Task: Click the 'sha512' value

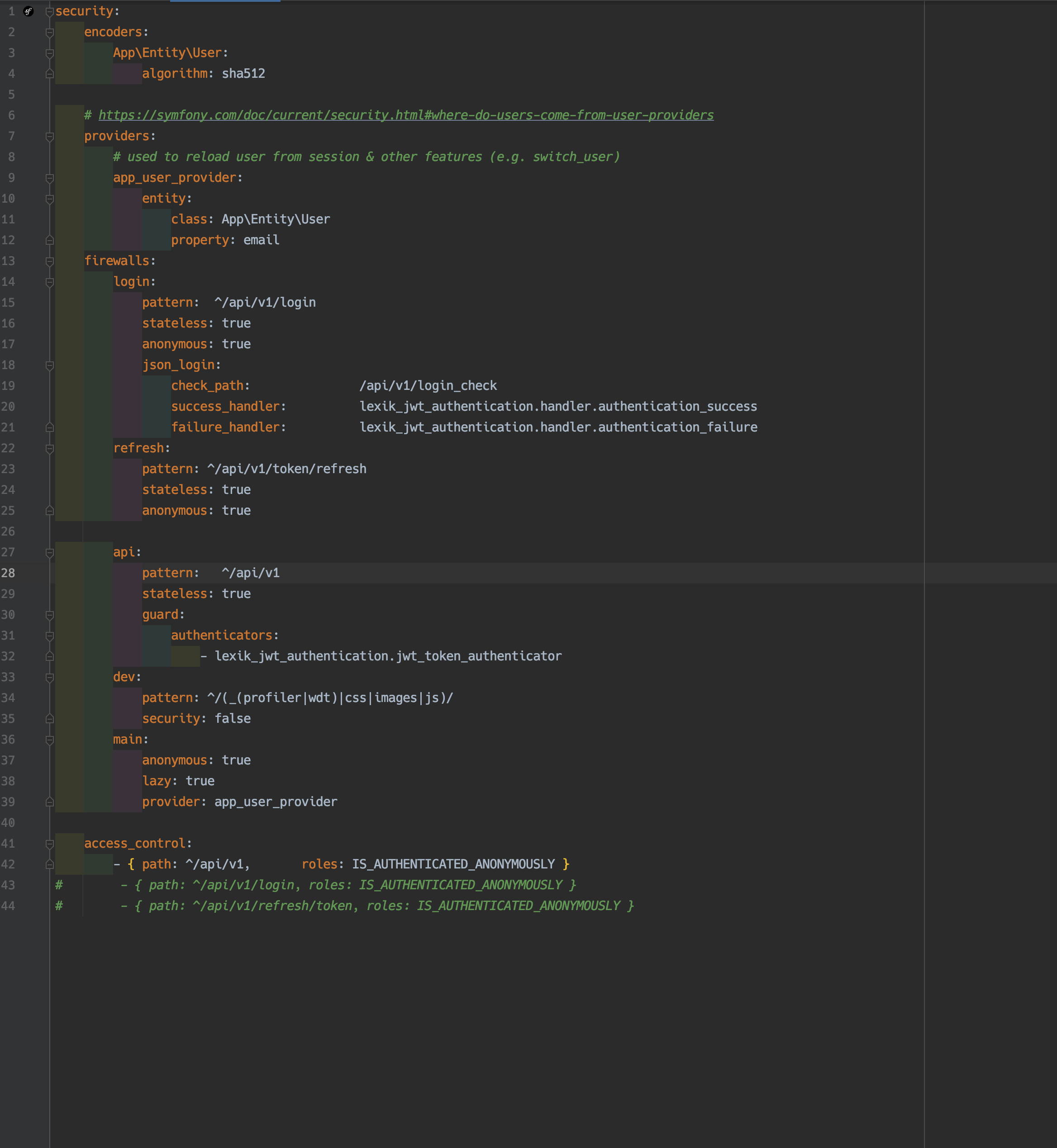Action: (243, 73)
